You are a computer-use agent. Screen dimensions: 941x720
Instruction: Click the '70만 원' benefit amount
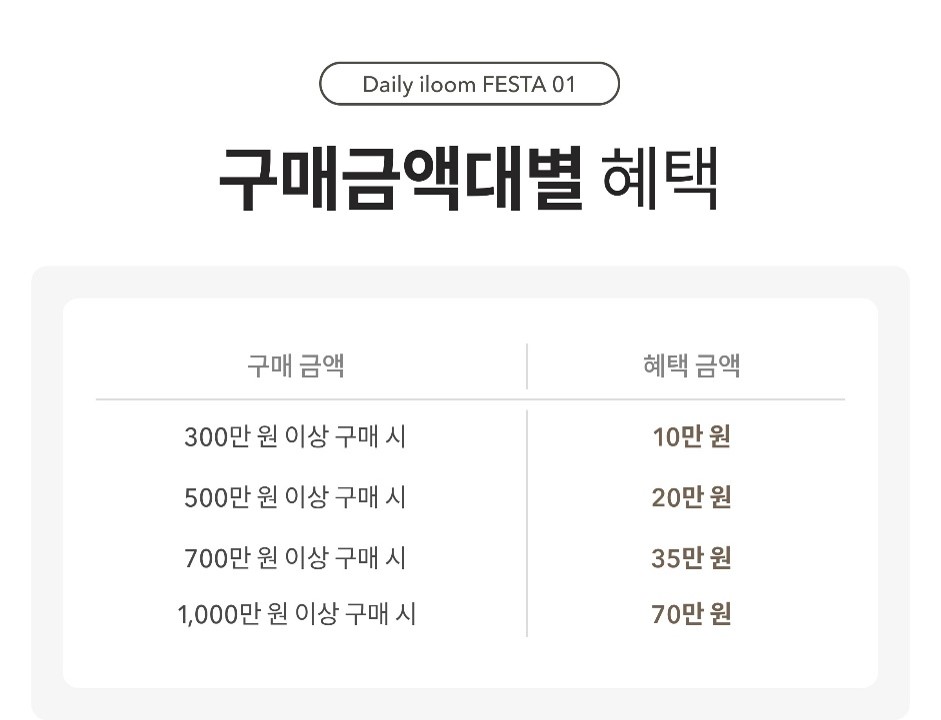click(x=691, y=613)
